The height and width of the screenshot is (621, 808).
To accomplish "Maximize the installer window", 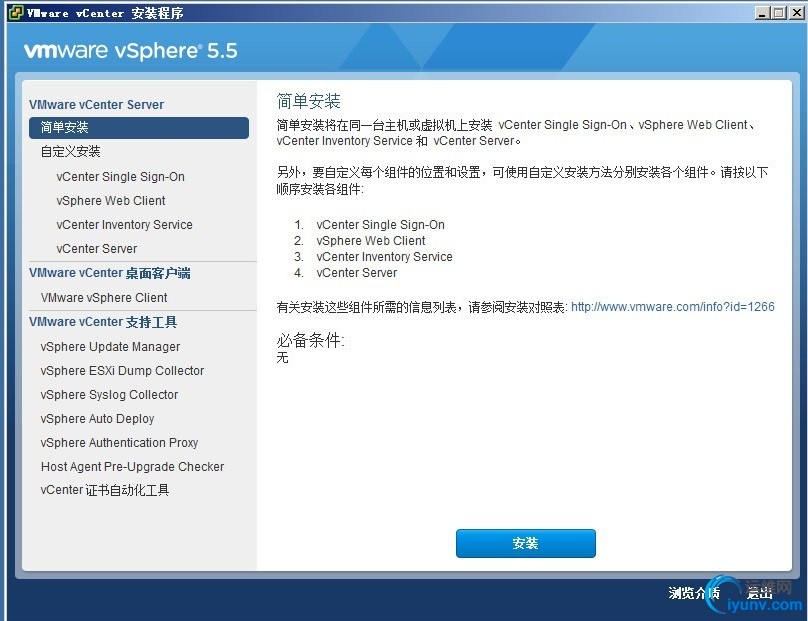I will click(x=779, y=13).
